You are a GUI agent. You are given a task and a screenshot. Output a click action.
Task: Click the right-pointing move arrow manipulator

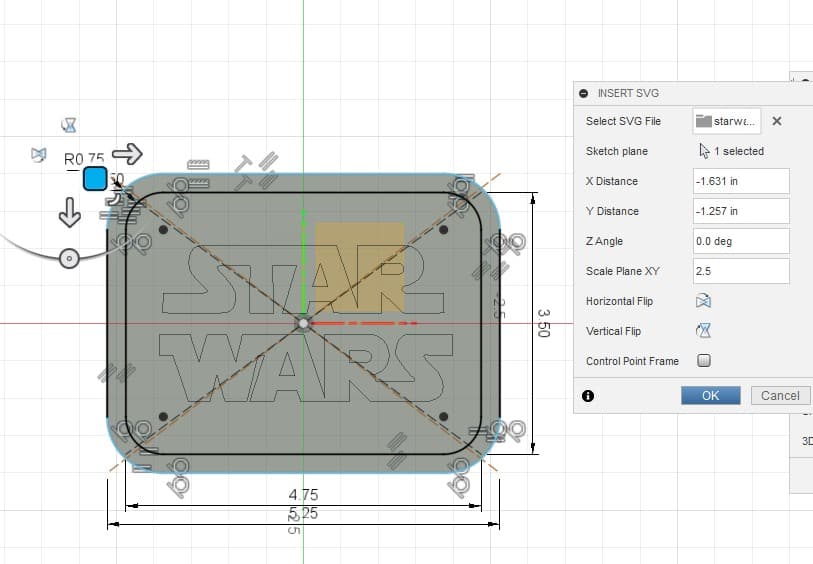(128, 154)
